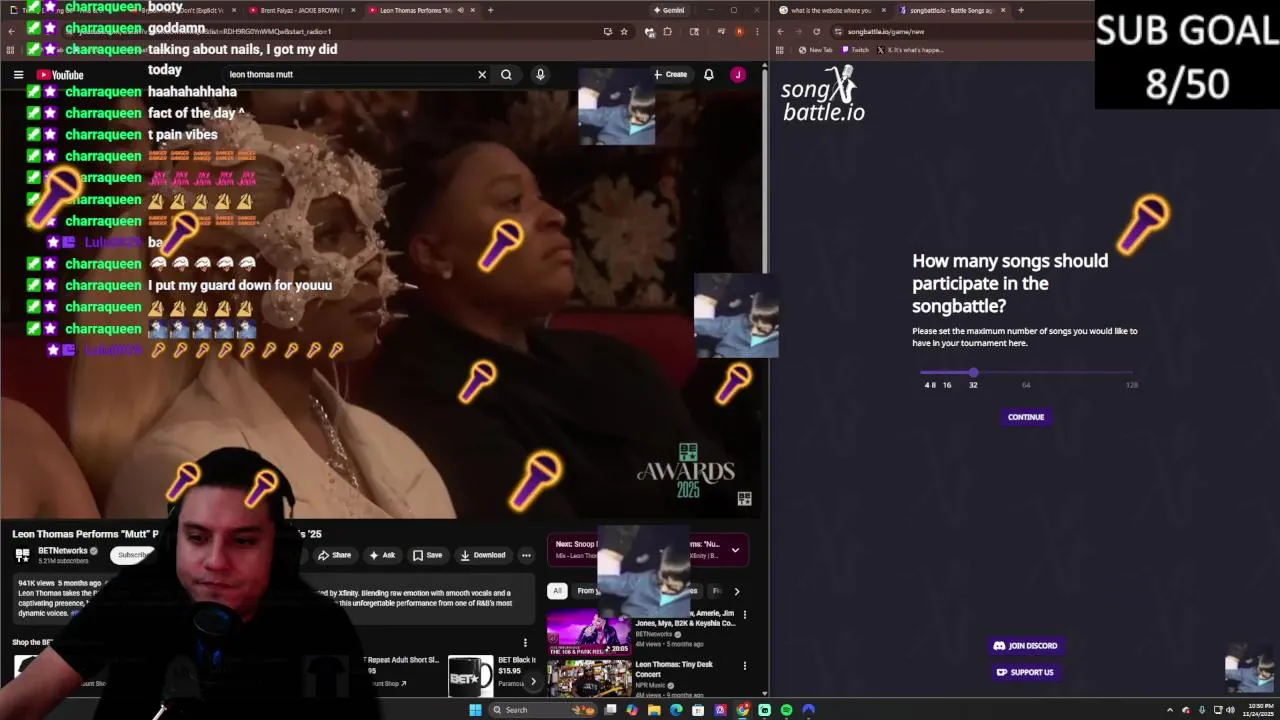Click the song count slider handle at 32

pyautogui.click(x=973, y=372)
